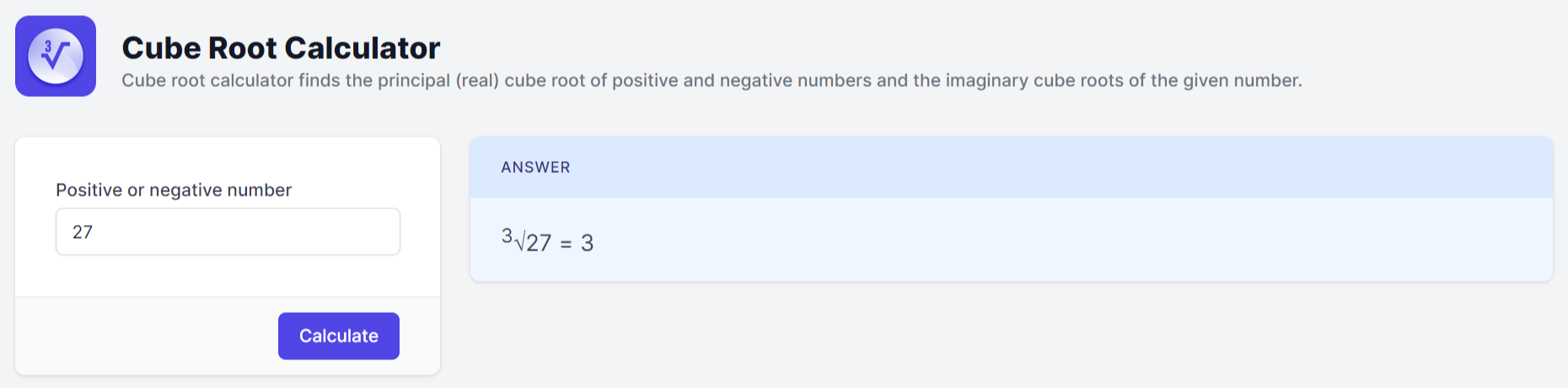Focus the Positive or negative number input field
1568x388 pixels.
228,231
